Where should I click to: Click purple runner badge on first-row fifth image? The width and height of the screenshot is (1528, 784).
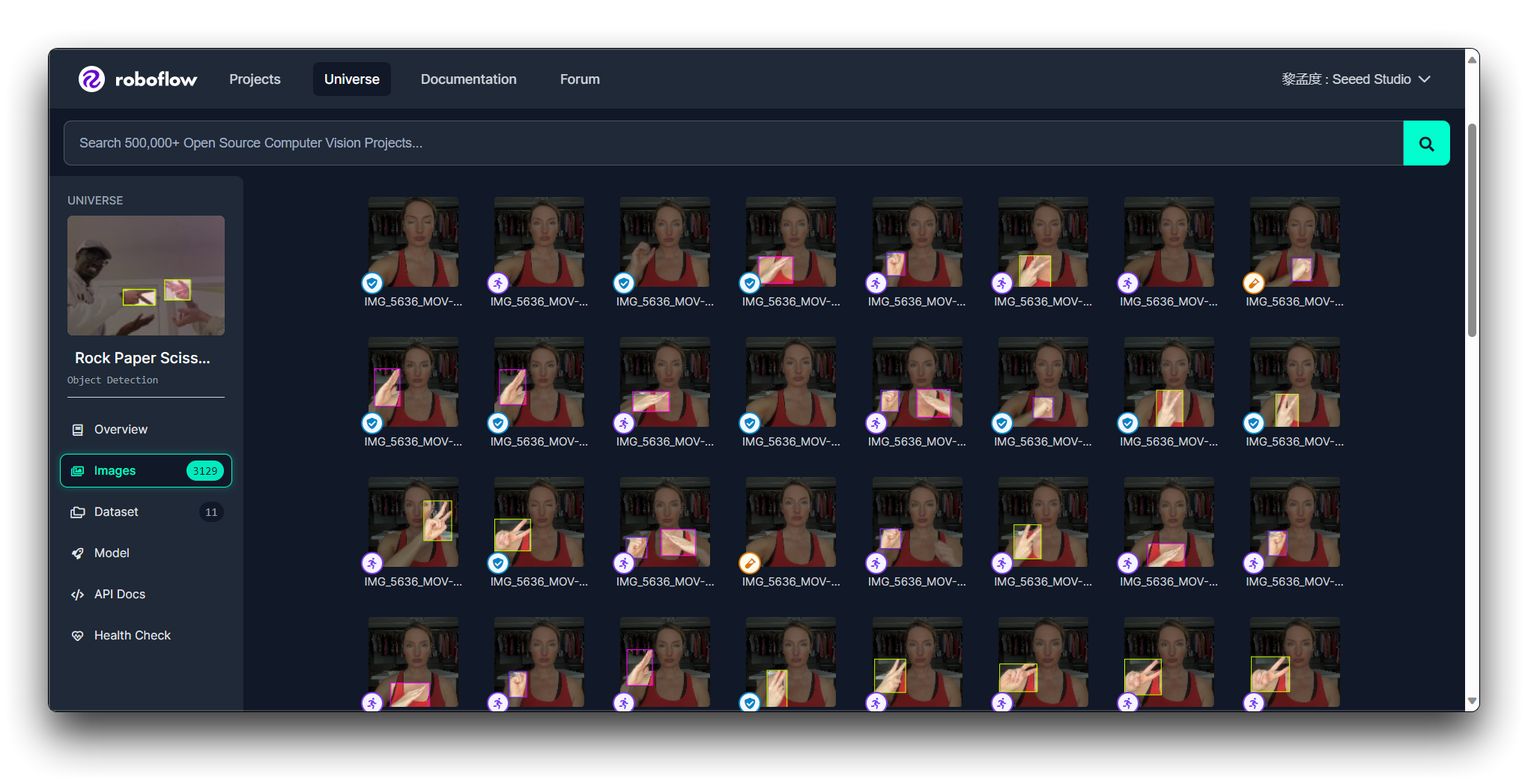coord(876,283)
